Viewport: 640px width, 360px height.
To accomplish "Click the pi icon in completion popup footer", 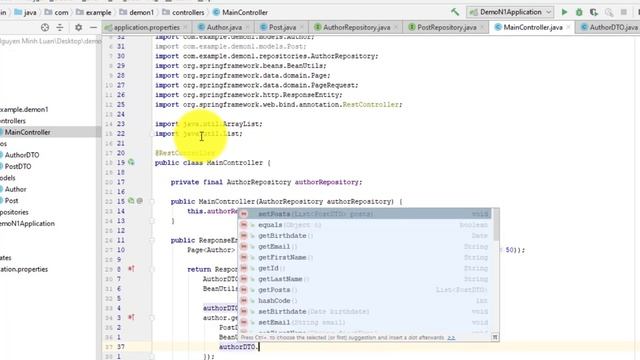I will pos(495,337).
